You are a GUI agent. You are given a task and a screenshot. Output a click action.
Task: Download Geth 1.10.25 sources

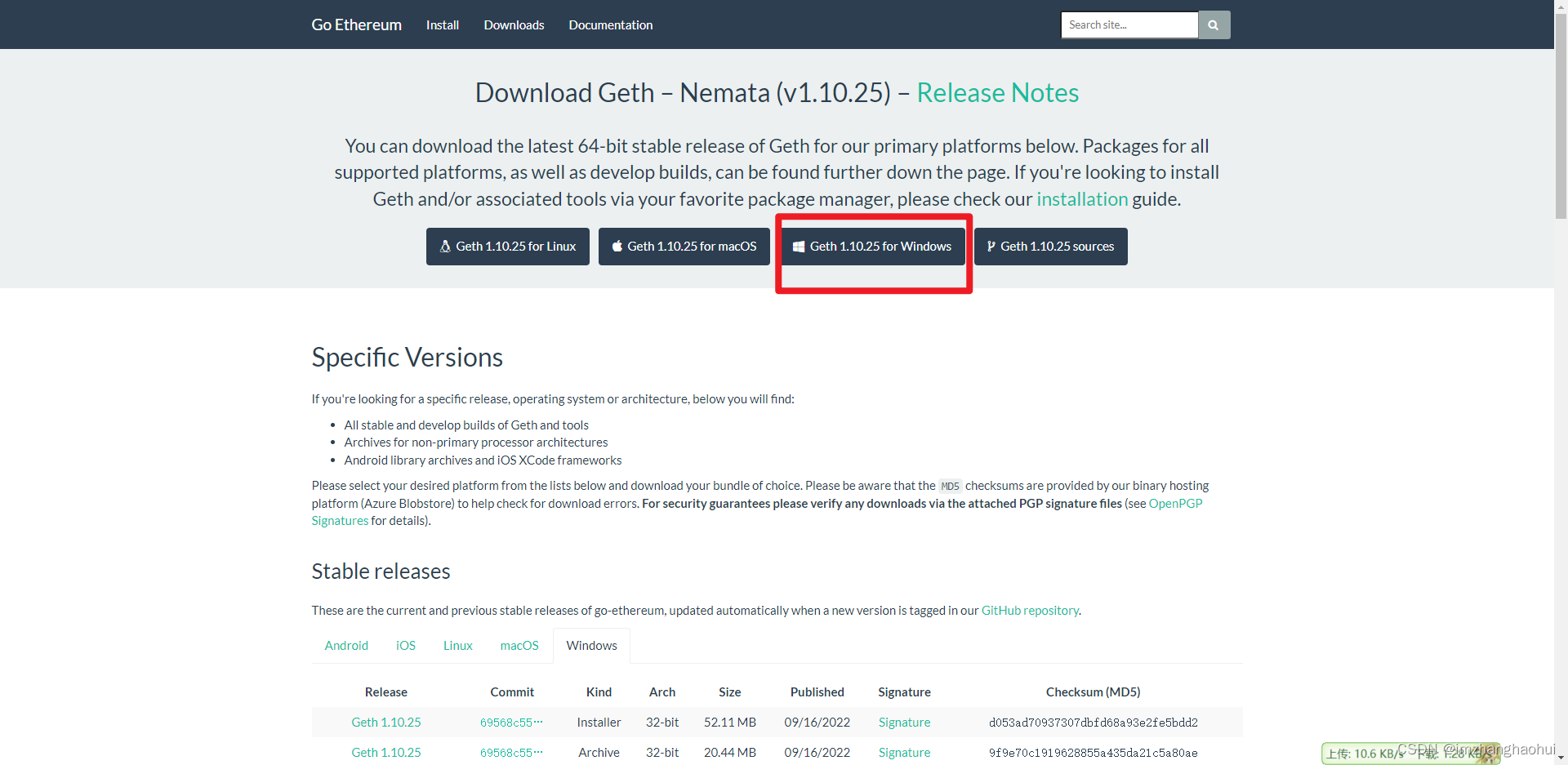(1051, 247)
